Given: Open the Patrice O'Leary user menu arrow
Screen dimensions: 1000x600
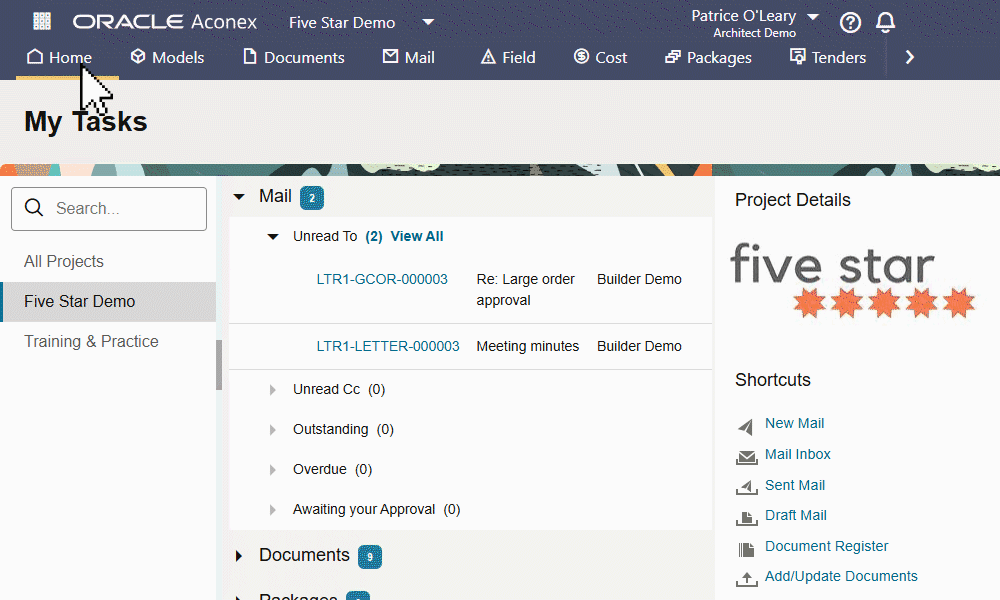Looking at the screenshot, I should [x=812, y=17].
